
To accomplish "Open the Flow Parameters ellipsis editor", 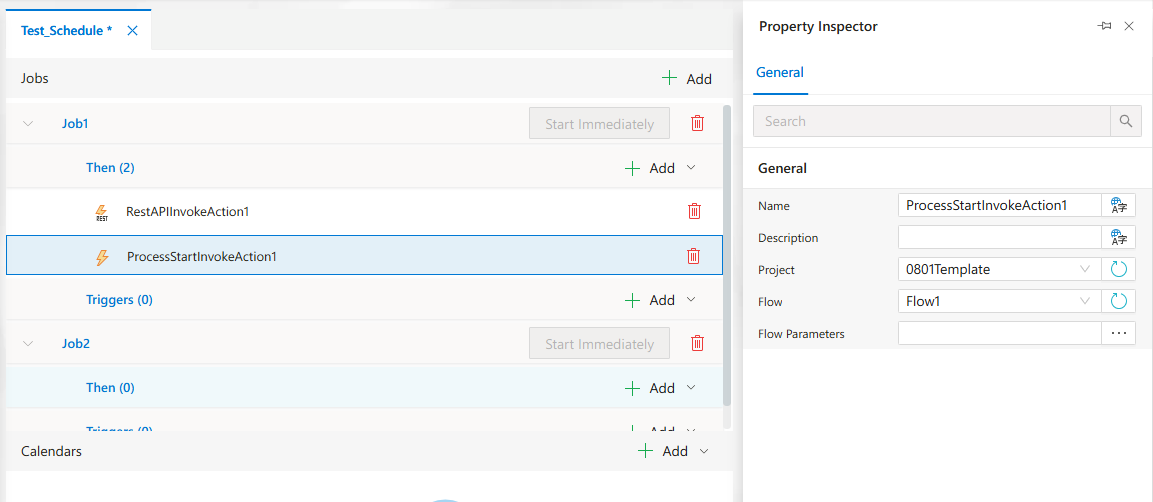I will (x=1118, y=333).
